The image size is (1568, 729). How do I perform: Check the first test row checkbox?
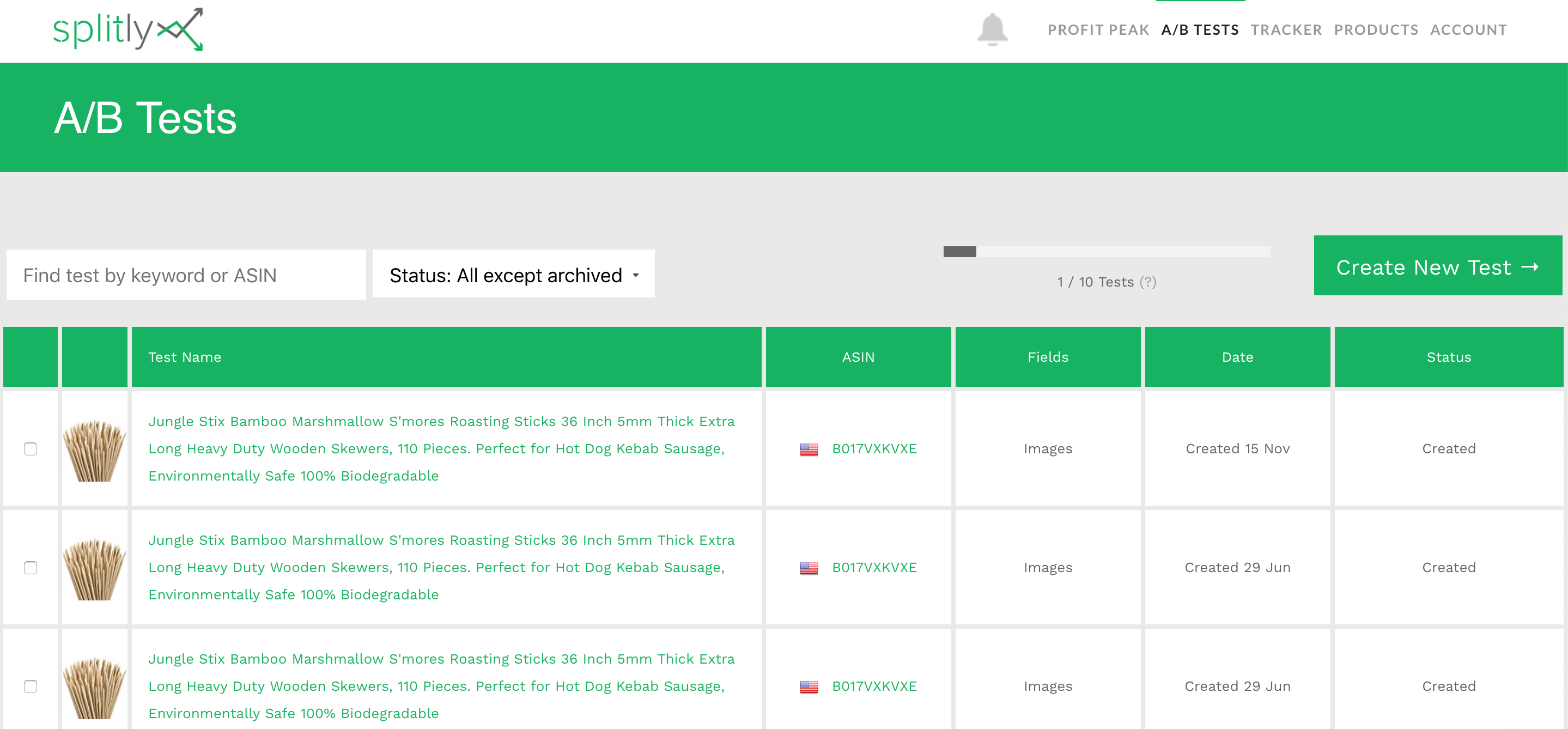31,449
